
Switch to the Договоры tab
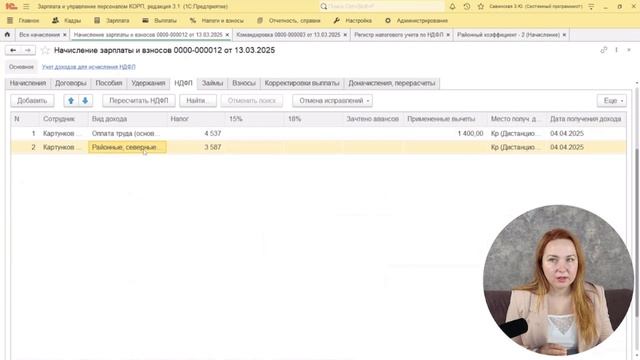(71, 83)
